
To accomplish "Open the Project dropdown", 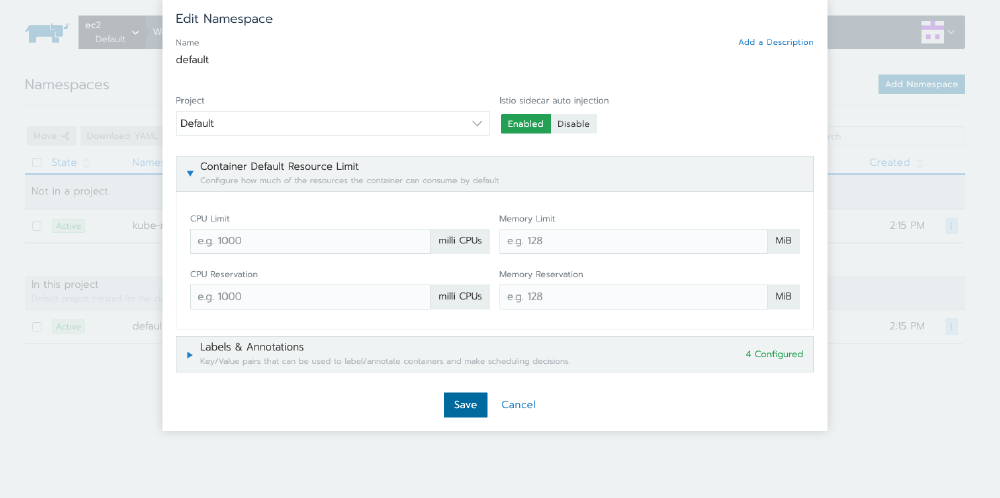I will (332, 124).
